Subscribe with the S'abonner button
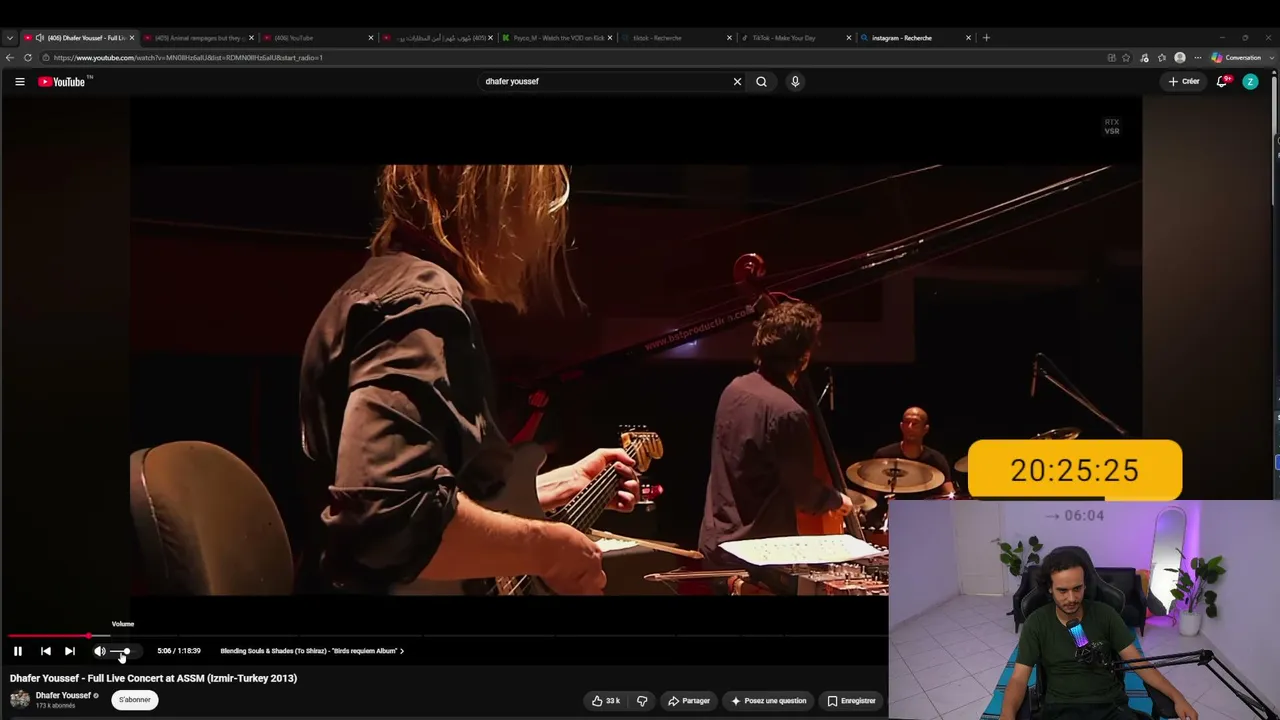 135,700
